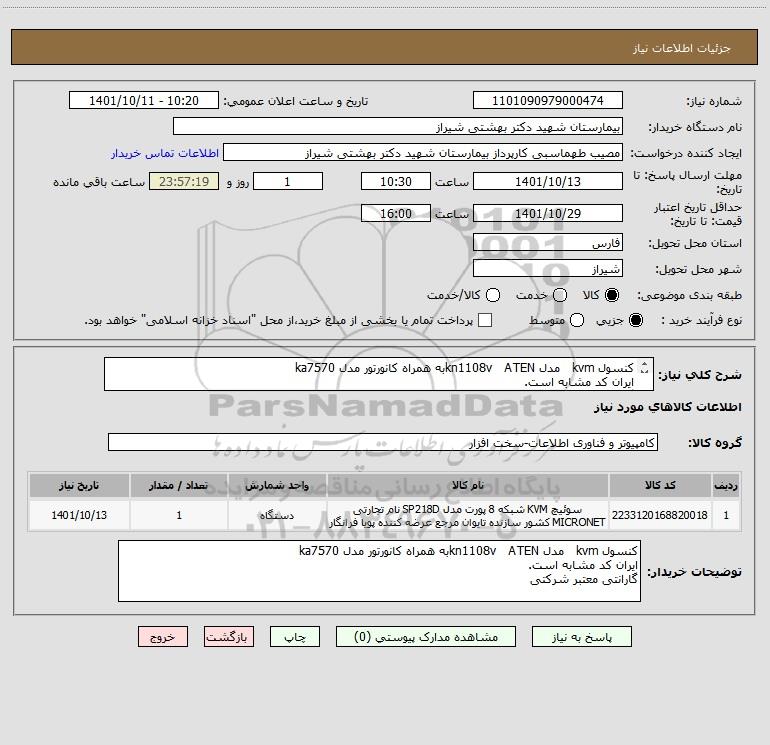Click the شرح کلی نیاز text area
770x745 pixels.
point(379,374)
